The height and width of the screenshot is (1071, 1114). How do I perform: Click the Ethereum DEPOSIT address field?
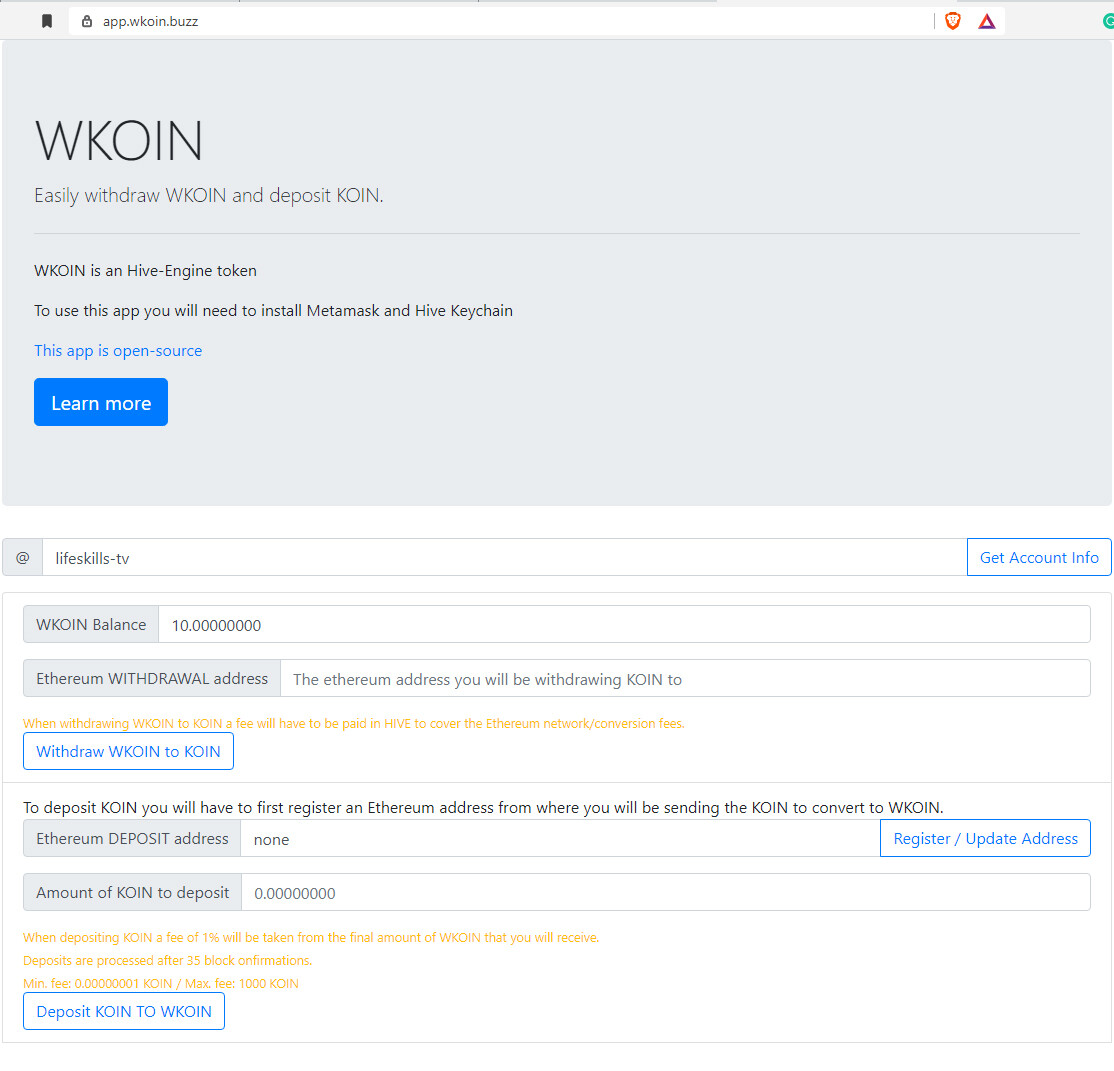click(560, 839)
